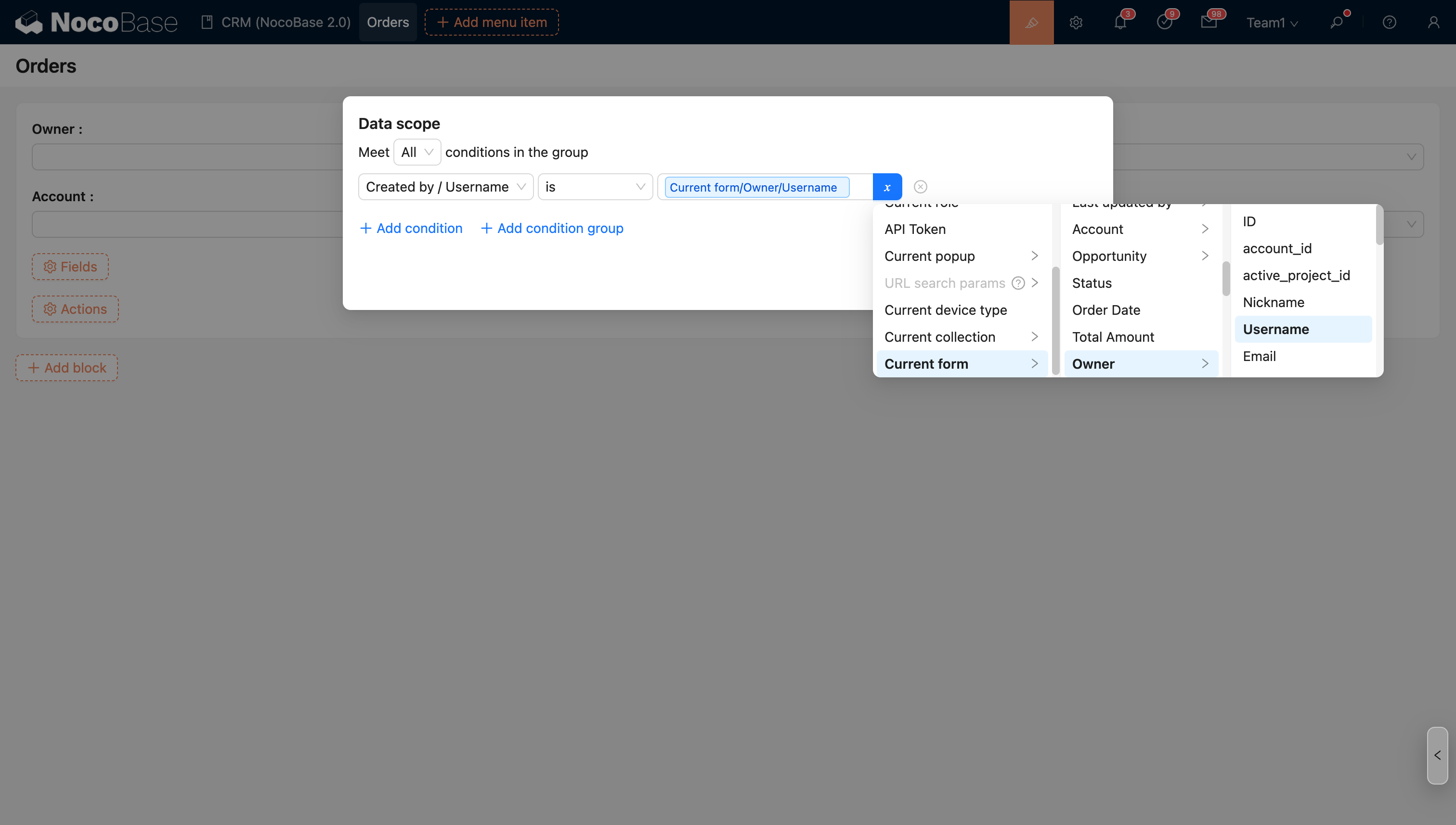This screenshot has height=825, width=1456.
Task: Expand the side panel collapse handle
Action: pyautogui.click(x=1437, y=755)
